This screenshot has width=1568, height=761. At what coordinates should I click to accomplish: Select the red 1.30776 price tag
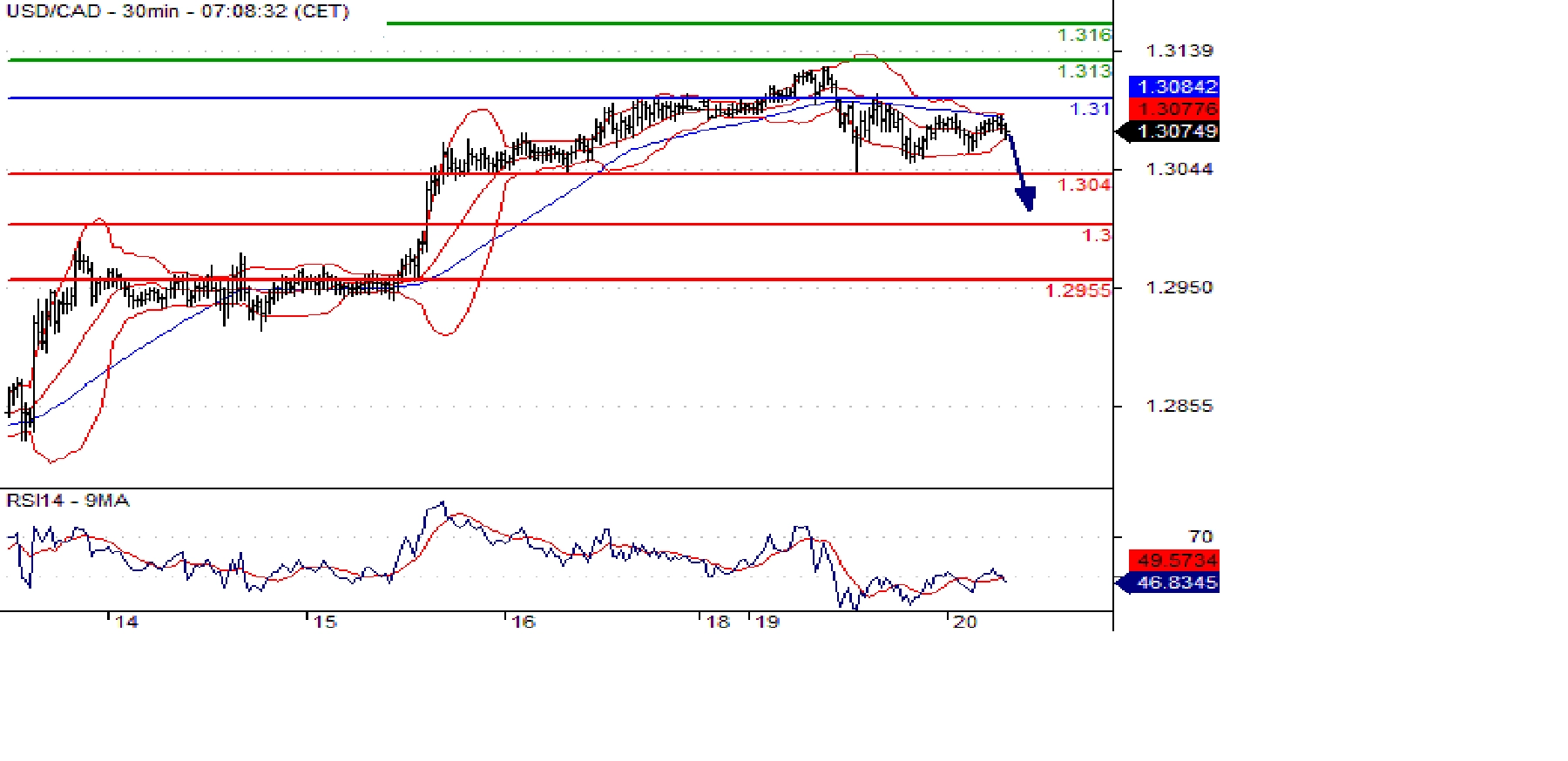(1174, 109)
